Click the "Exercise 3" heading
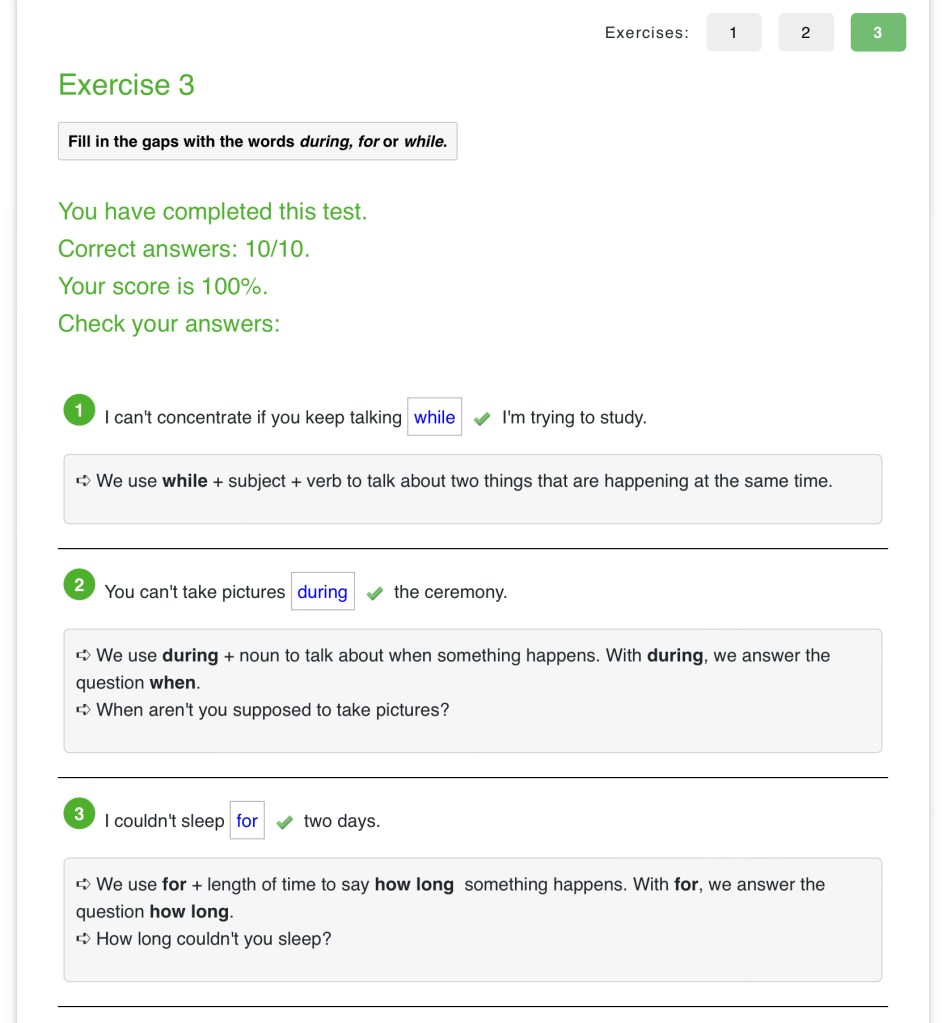This screenshot has width=946, height=1023. point(126,85)
